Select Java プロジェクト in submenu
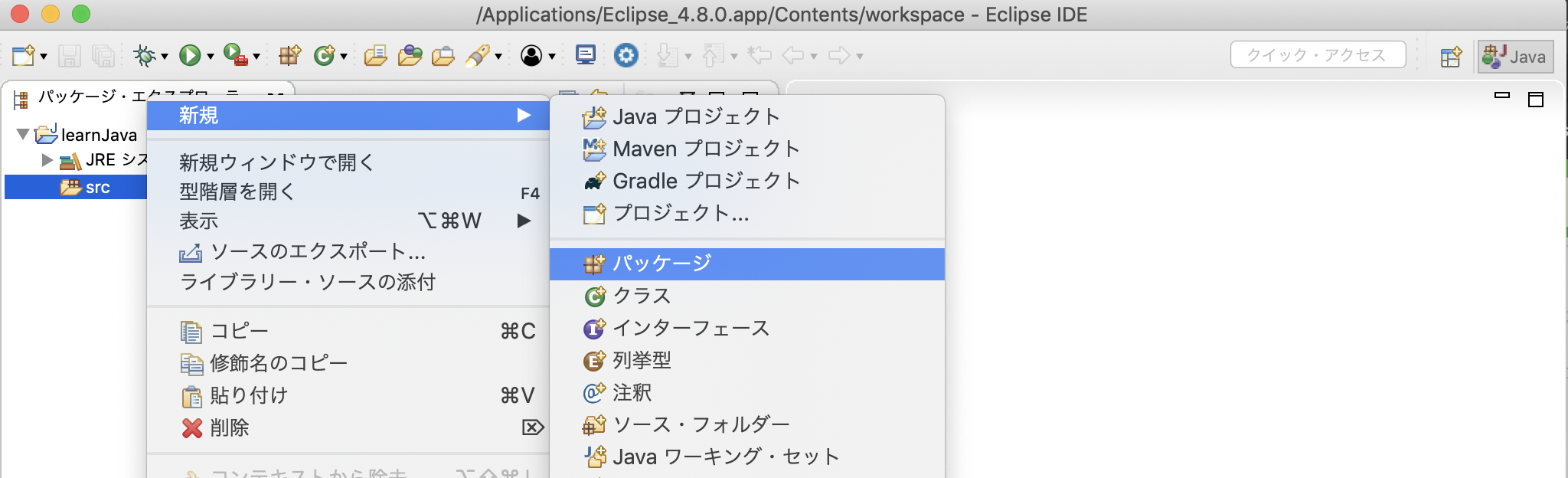1568x478 pixels. click(747, 116)
